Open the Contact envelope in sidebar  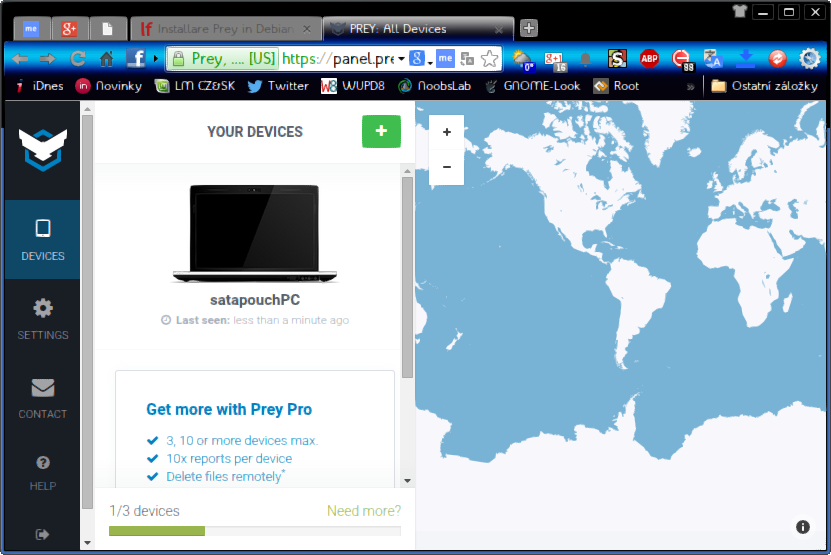click(x=42, y=398)
